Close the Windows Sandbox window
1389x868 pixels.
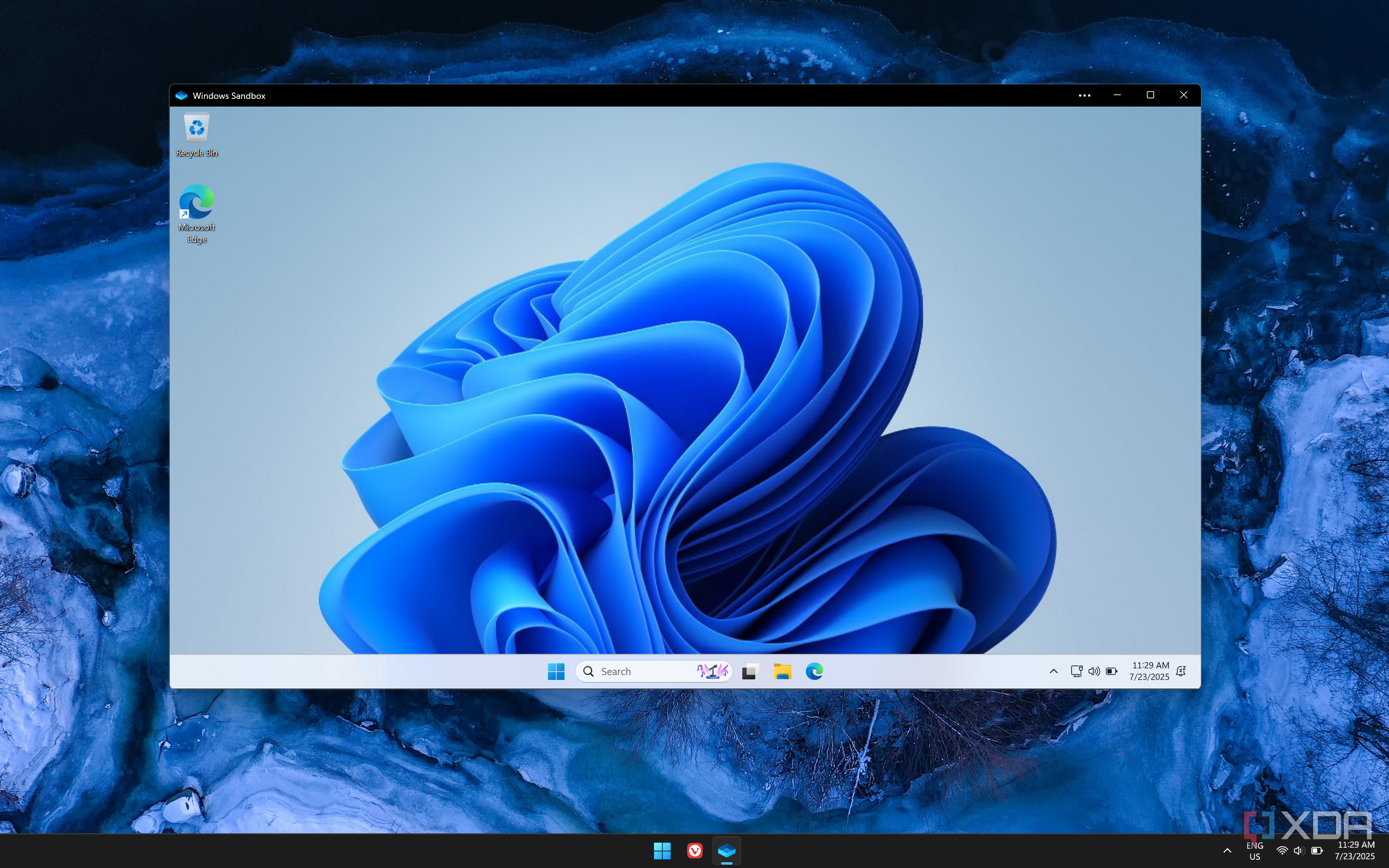[1184, 95]
